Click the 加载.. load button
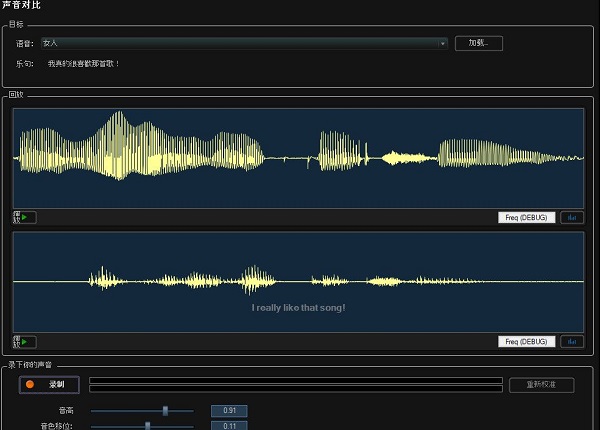This screenshot has width=600, height=430. (x=478, y=43)
